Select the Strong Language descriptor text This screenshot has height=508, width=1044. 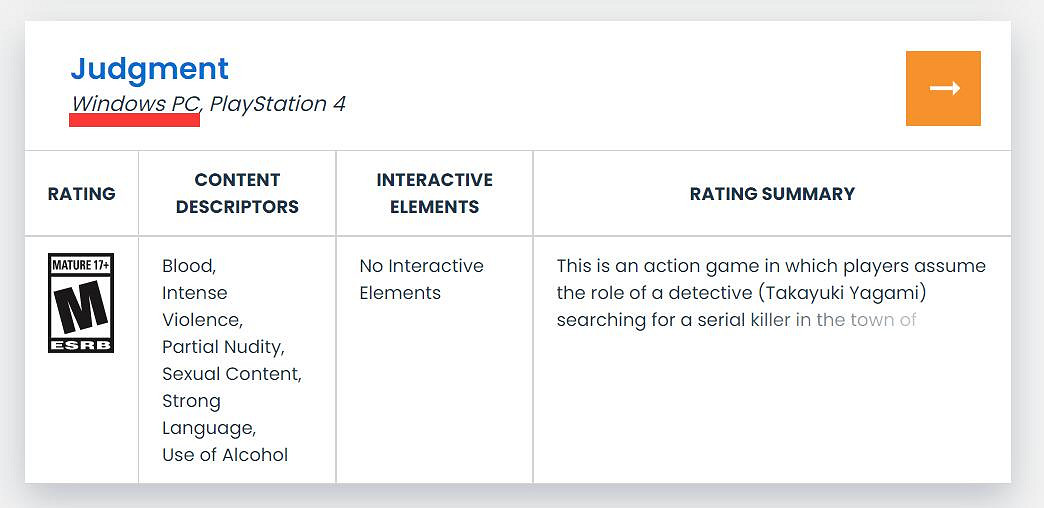[208, 414]
